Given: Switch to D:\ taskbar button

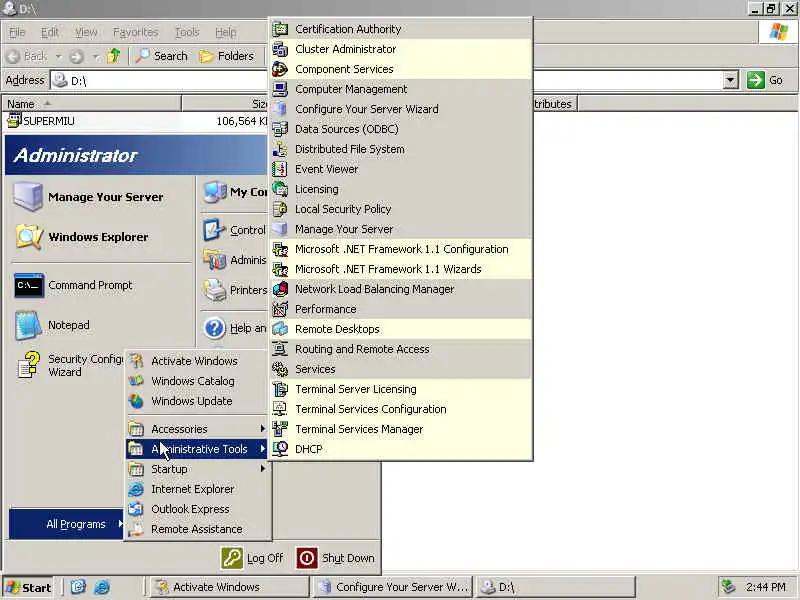Looking at the screenshot, I should coord(555,587).
